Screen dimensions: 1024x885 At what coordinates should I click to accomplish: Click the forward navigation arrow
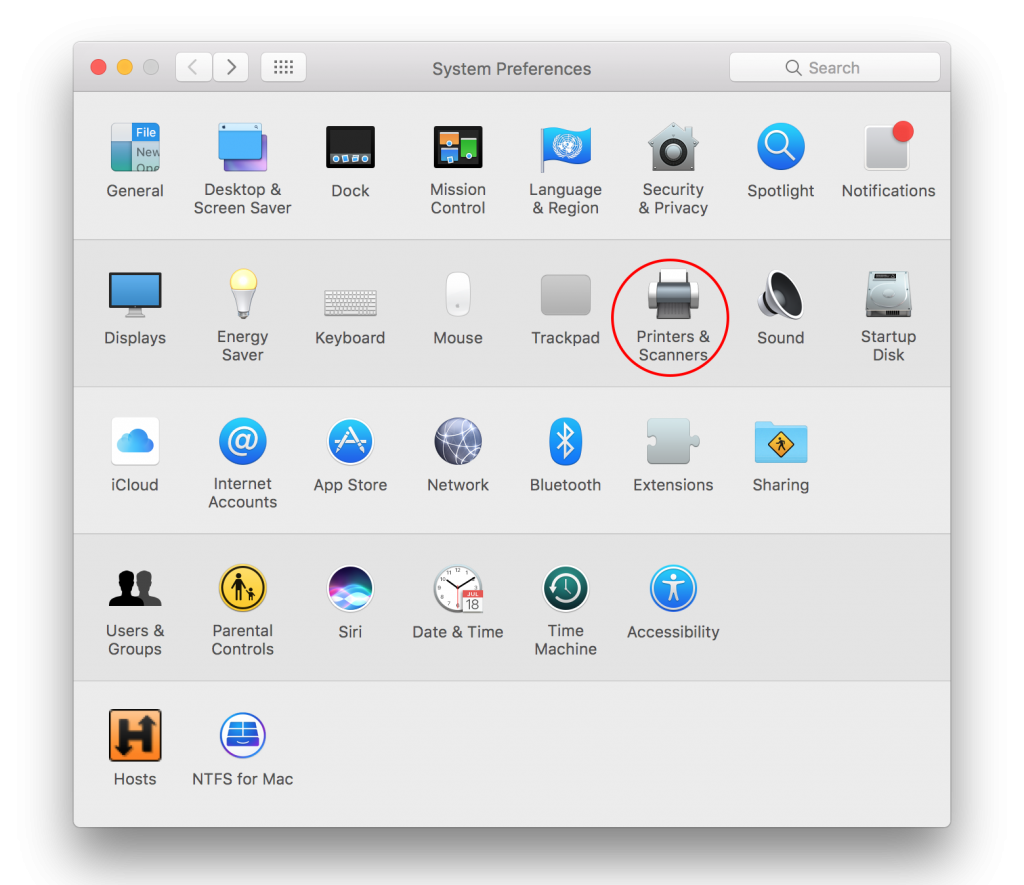[231, 67]
